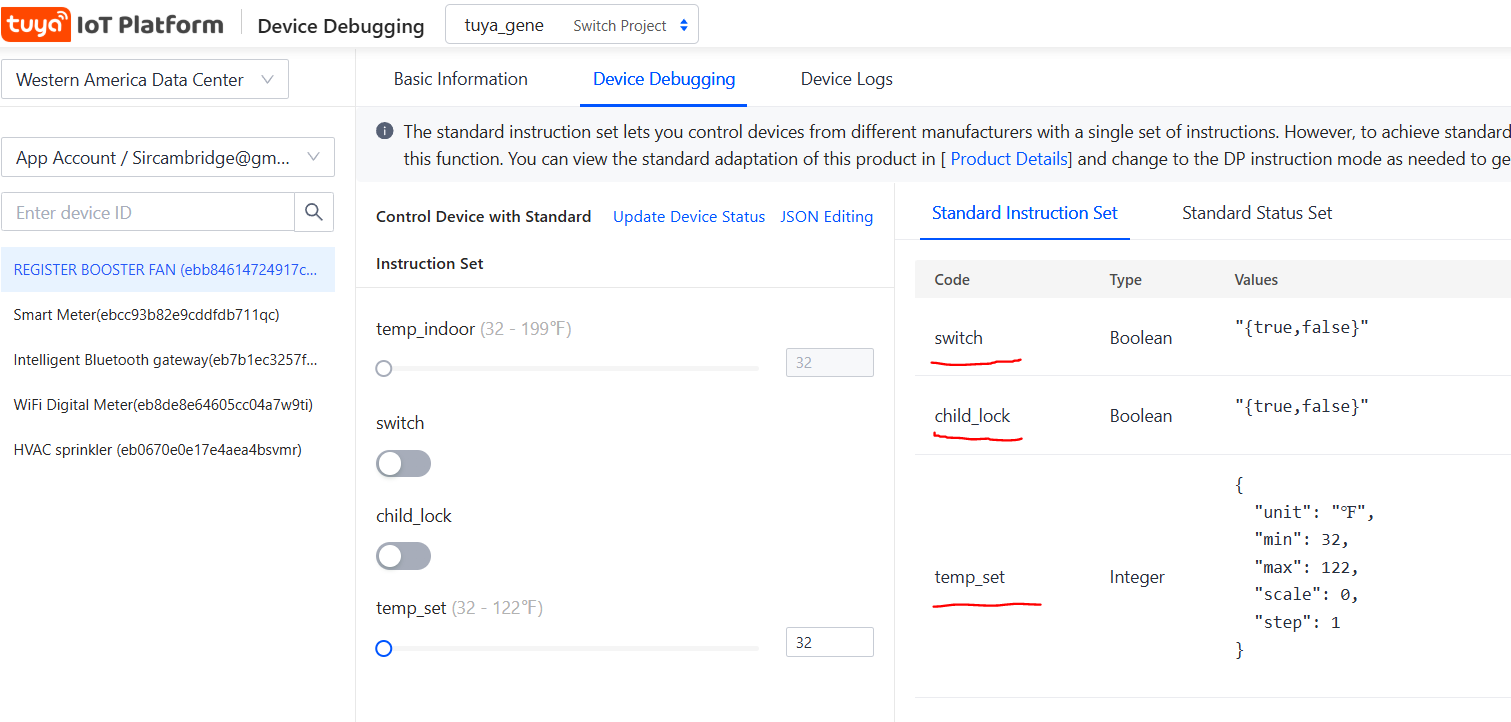Expand the Western America Data Center dropdown
The image size is (1511, 722).
pos(145,80)
